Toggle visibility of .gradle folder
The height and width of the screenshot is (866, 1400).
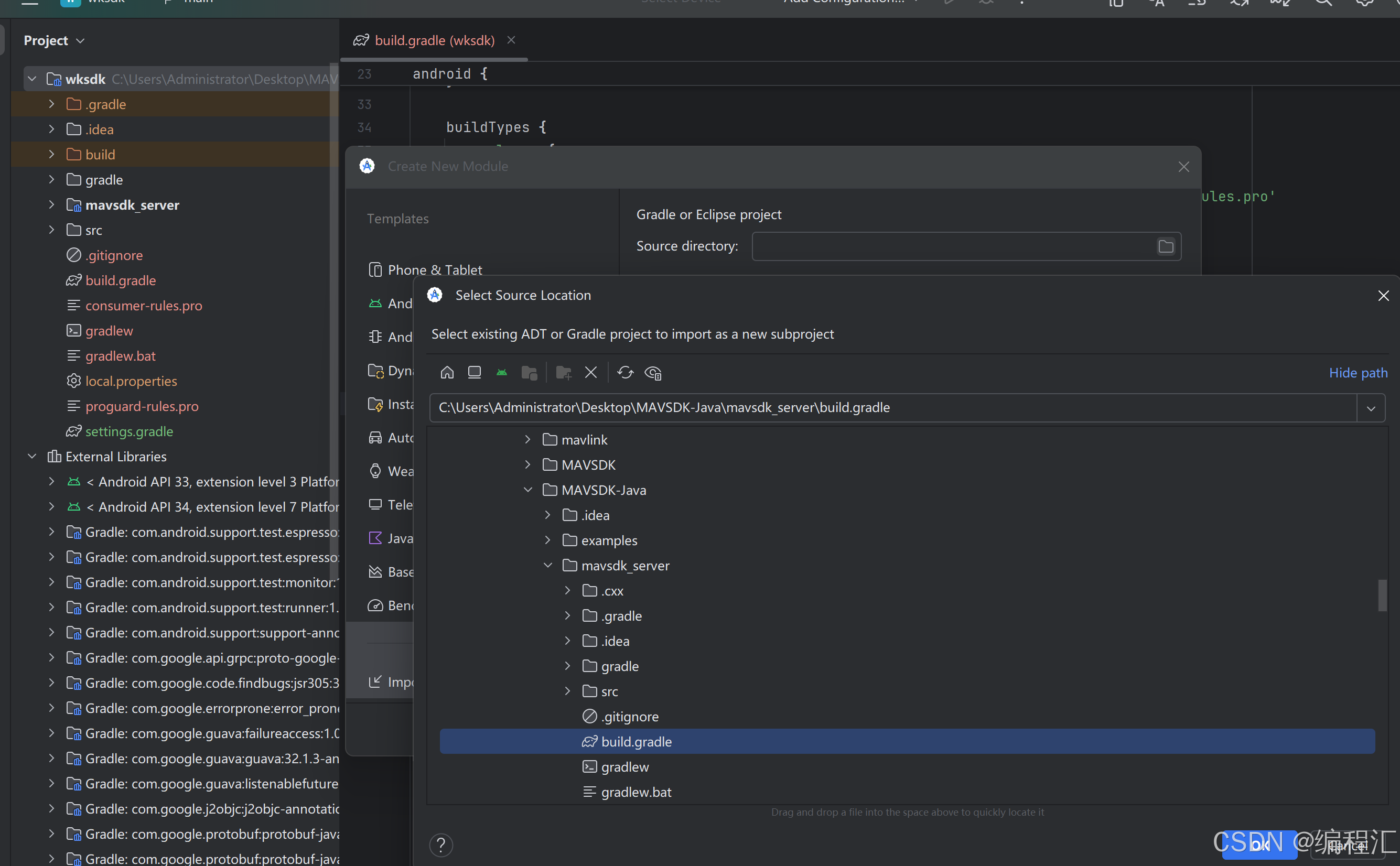click(x=51, y=104)
